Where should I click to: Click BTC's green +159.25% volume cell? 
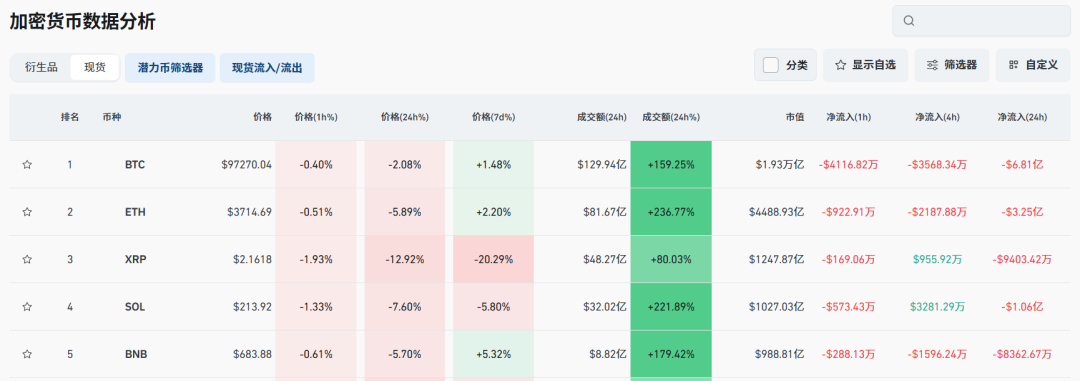pyautogui.click(x=671, y=165)
